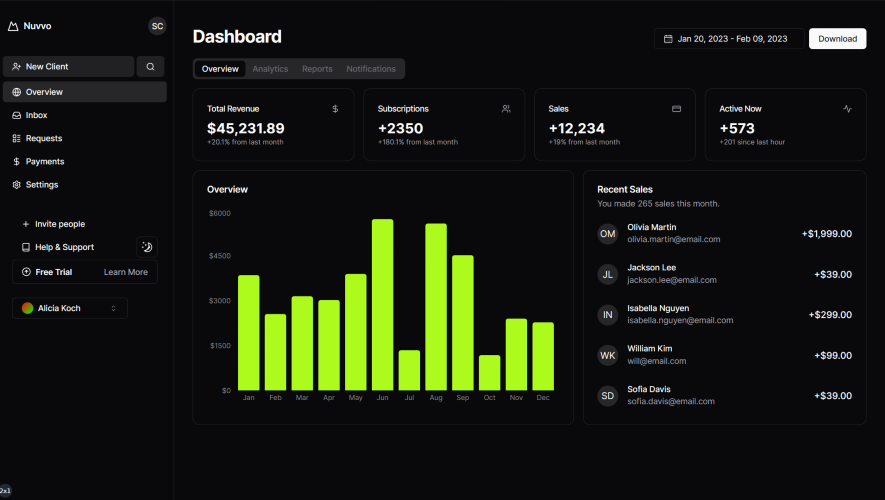
Task: Switch to the Analytics tab
Action: (x=270, y=69)
